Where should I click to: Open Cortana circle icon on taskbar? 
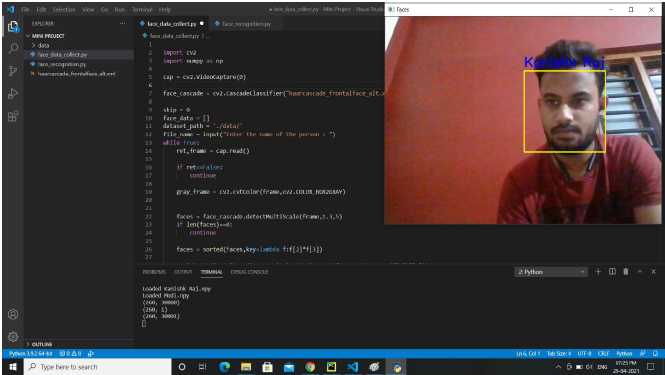tap(182, 367)
